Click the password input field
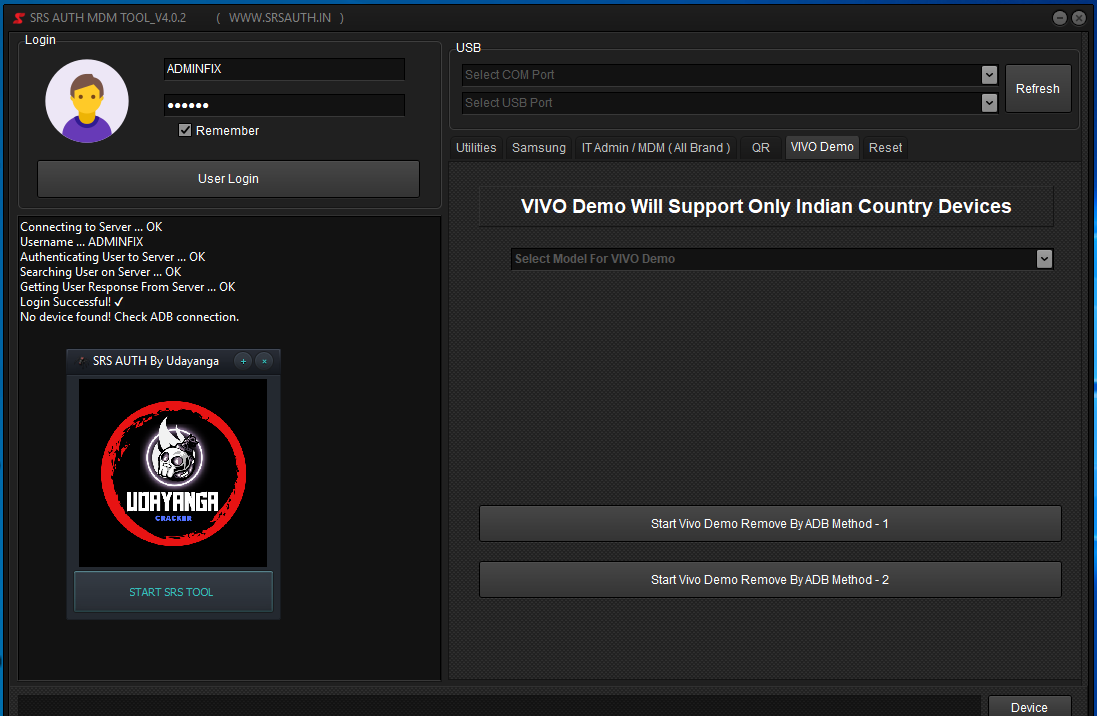This screenshot has height=716, width=1097. click(x=284, y=105)
